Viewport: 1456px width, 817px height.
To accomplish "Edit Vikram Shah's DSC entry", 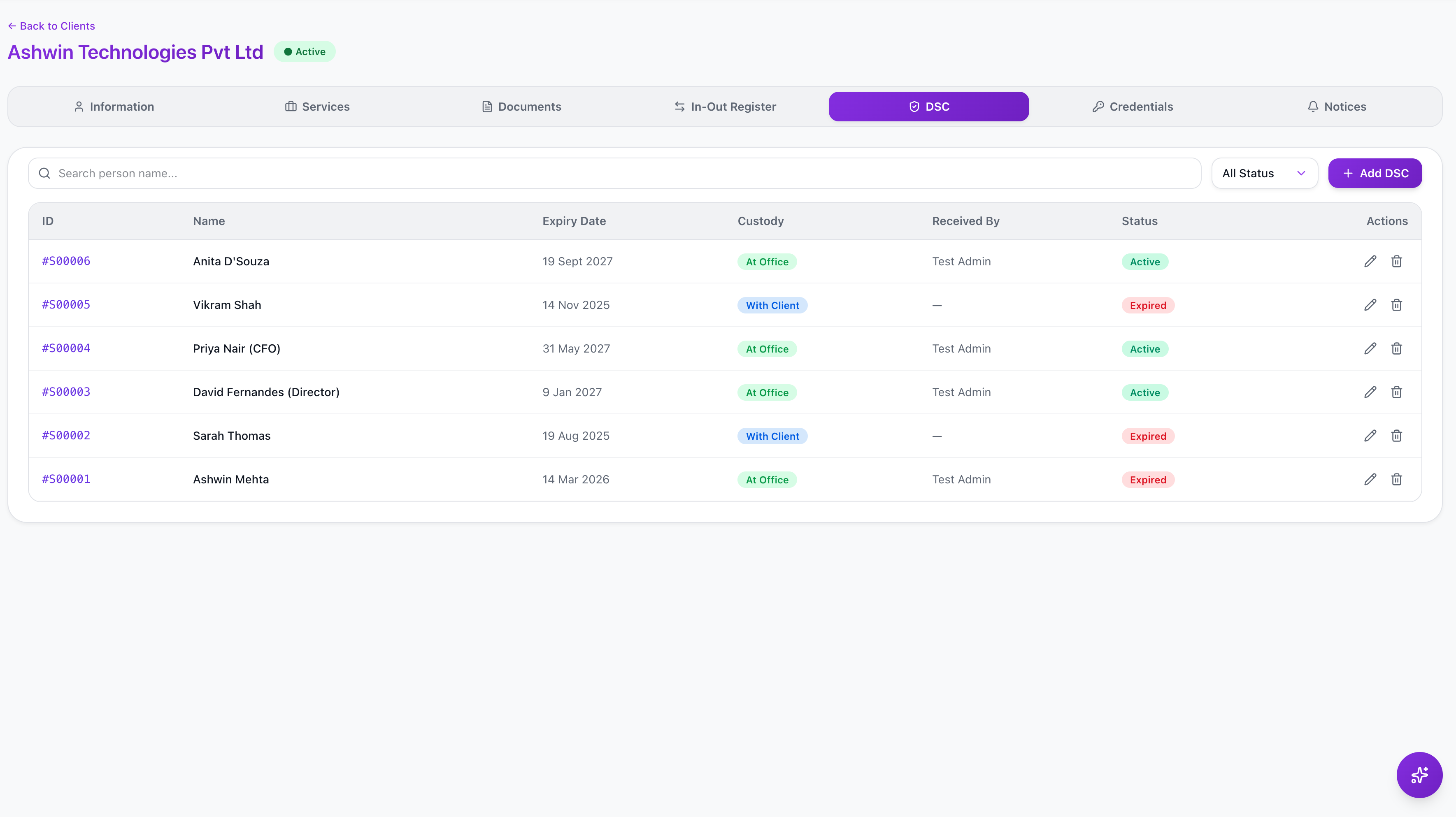I will (1370, 305).
